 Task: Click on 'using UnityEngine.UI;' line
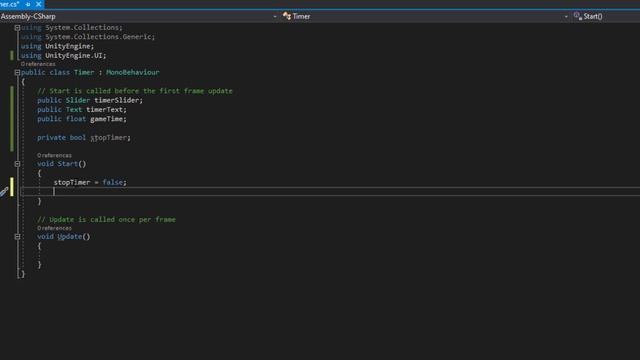63,56
